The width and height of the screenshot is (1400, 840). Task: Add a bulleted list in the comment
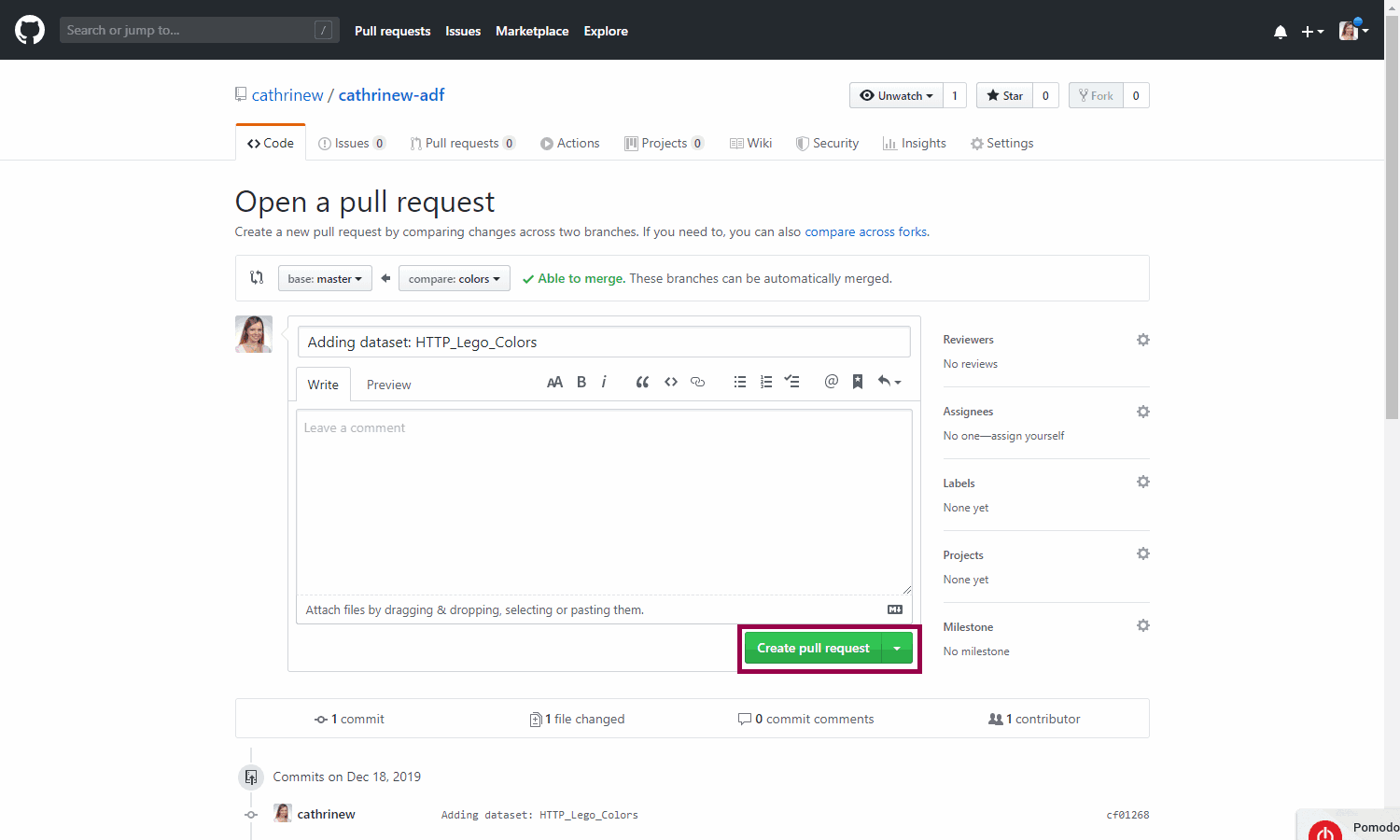[x=740, y=382]
